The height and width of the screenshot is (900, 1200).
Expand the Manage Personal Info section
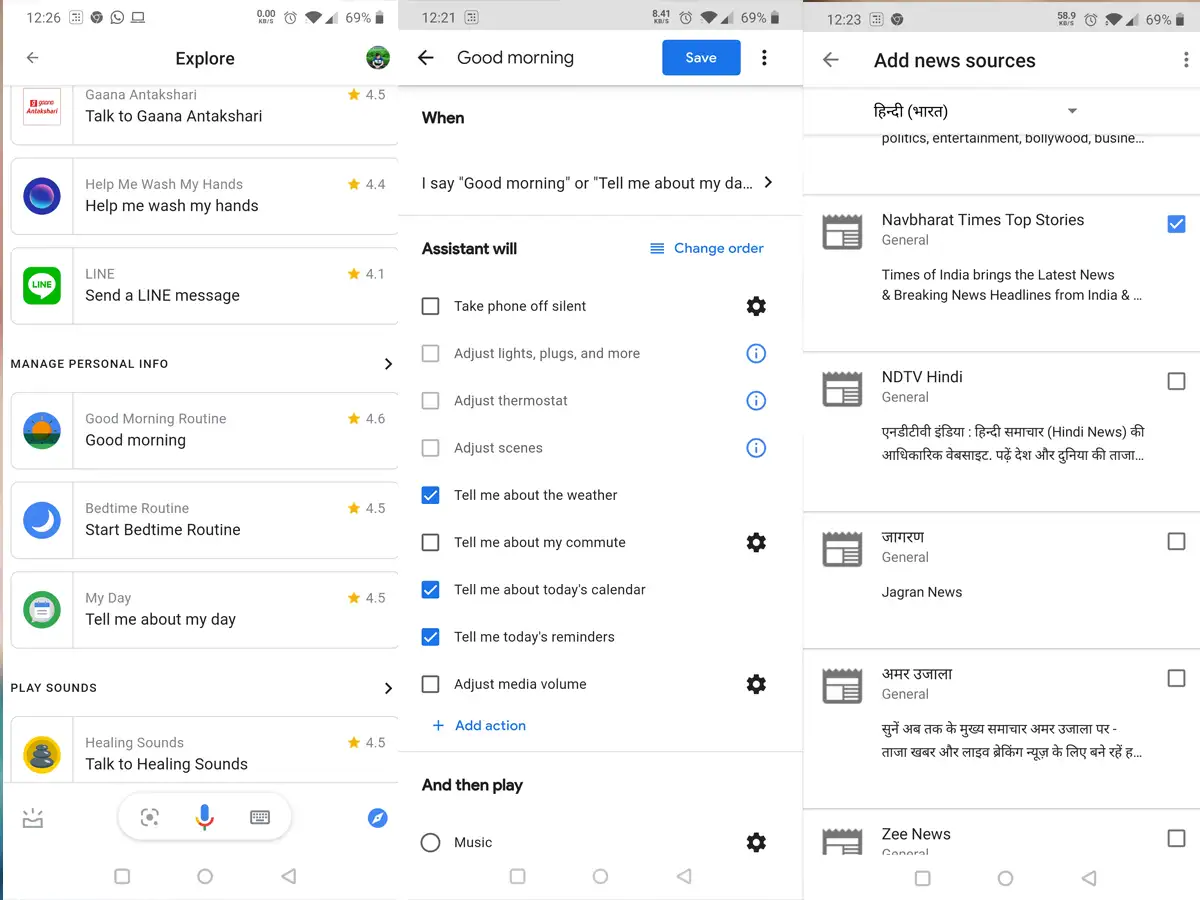point(388,364)
